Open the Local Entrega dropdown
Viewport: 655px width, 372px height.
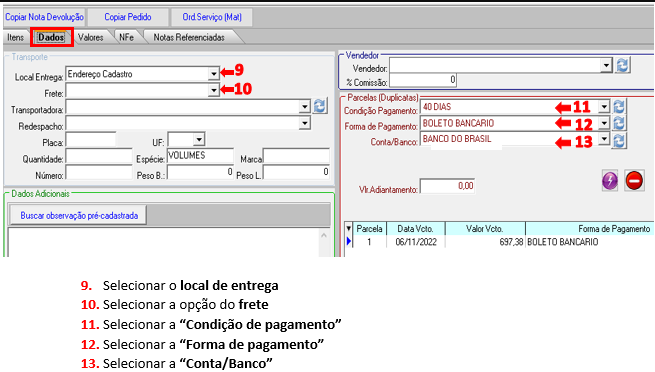[x=213, y=74]
